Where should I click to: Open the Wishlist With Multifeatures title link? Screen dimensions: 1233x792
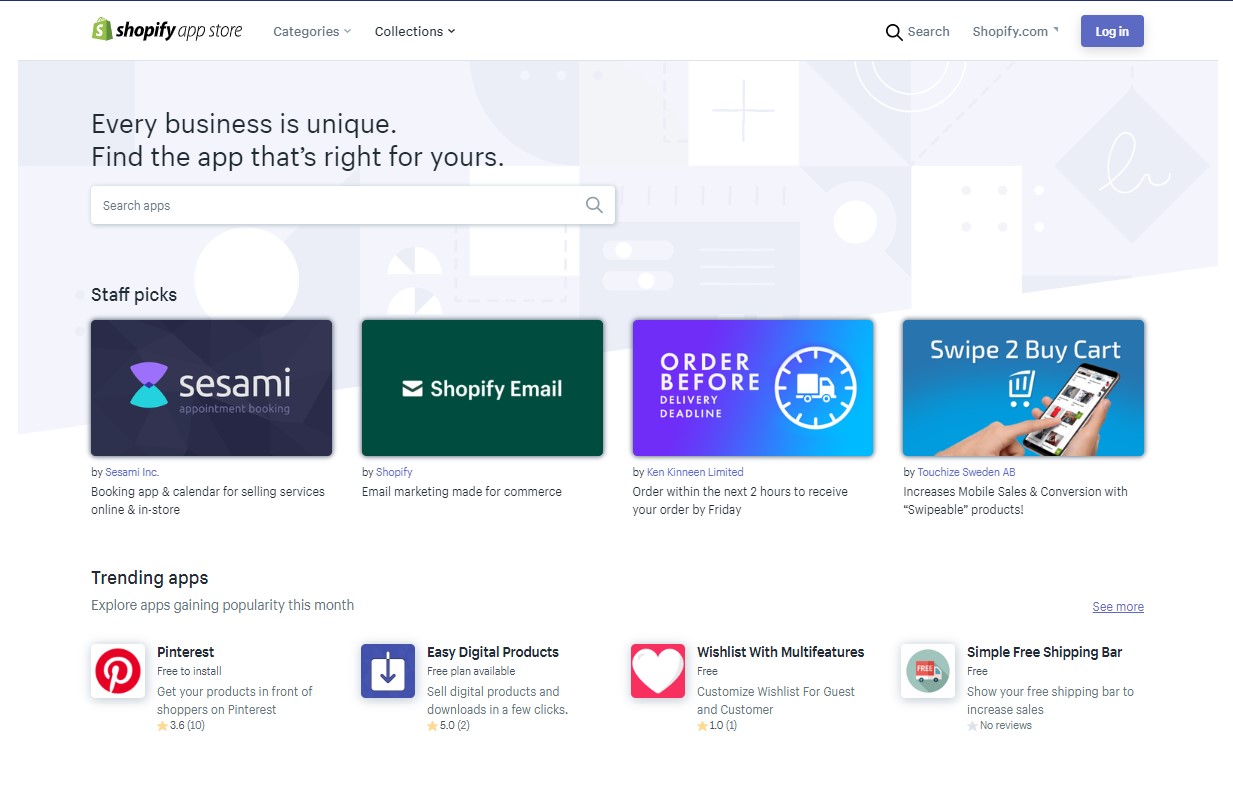click(x=781, y=652)
